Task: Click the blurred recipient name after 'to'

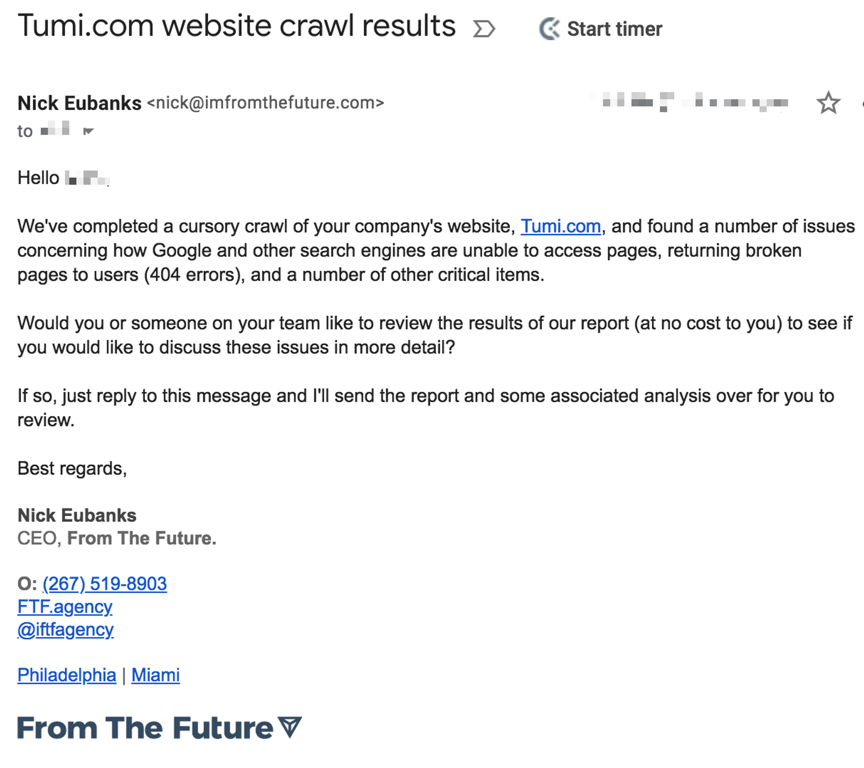Action: [56, 130]
